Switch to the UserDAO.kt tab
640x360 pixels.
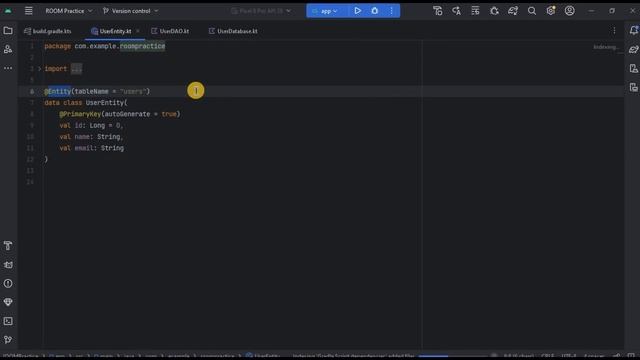tap(170, 31)
